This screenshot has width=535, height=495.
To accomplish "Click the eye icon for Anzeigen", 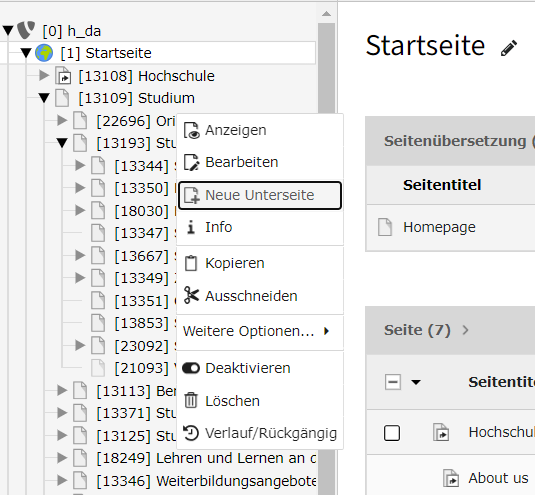I will click(191, 130).
